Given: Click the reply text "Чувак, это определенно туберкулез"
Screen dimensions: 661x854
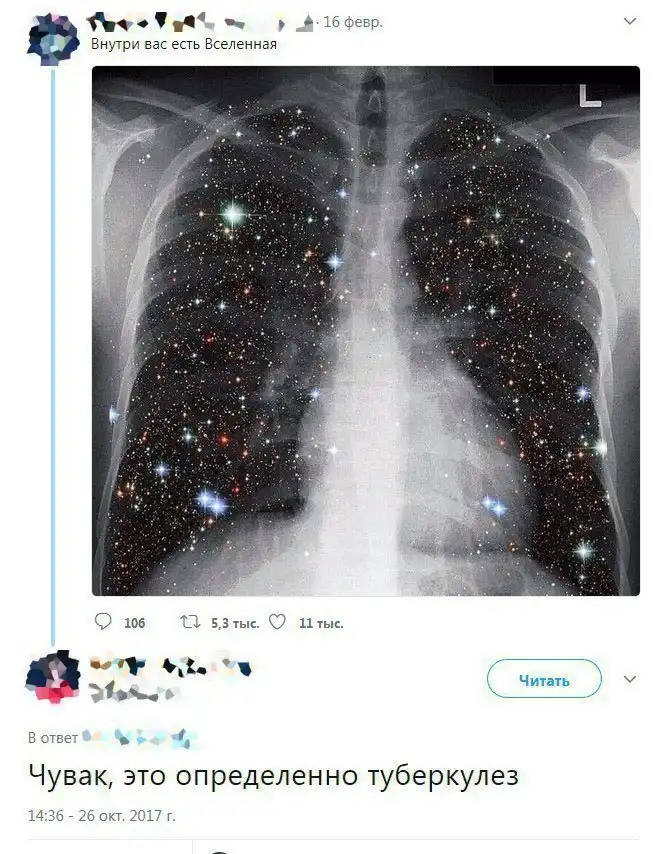Looking at the screenshot, I should [273, 777].
